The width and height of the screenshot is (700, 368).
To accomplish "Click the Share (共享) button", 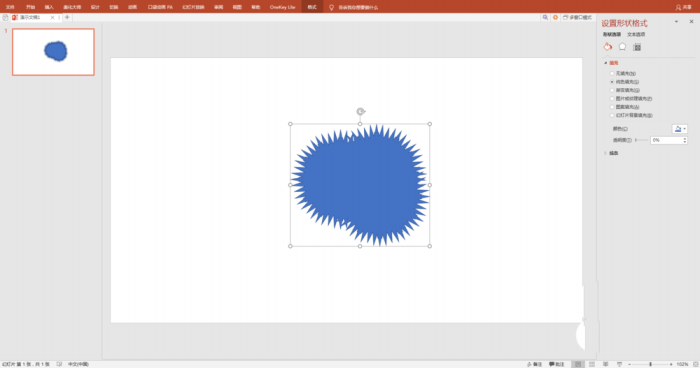I will coord(683,7).
